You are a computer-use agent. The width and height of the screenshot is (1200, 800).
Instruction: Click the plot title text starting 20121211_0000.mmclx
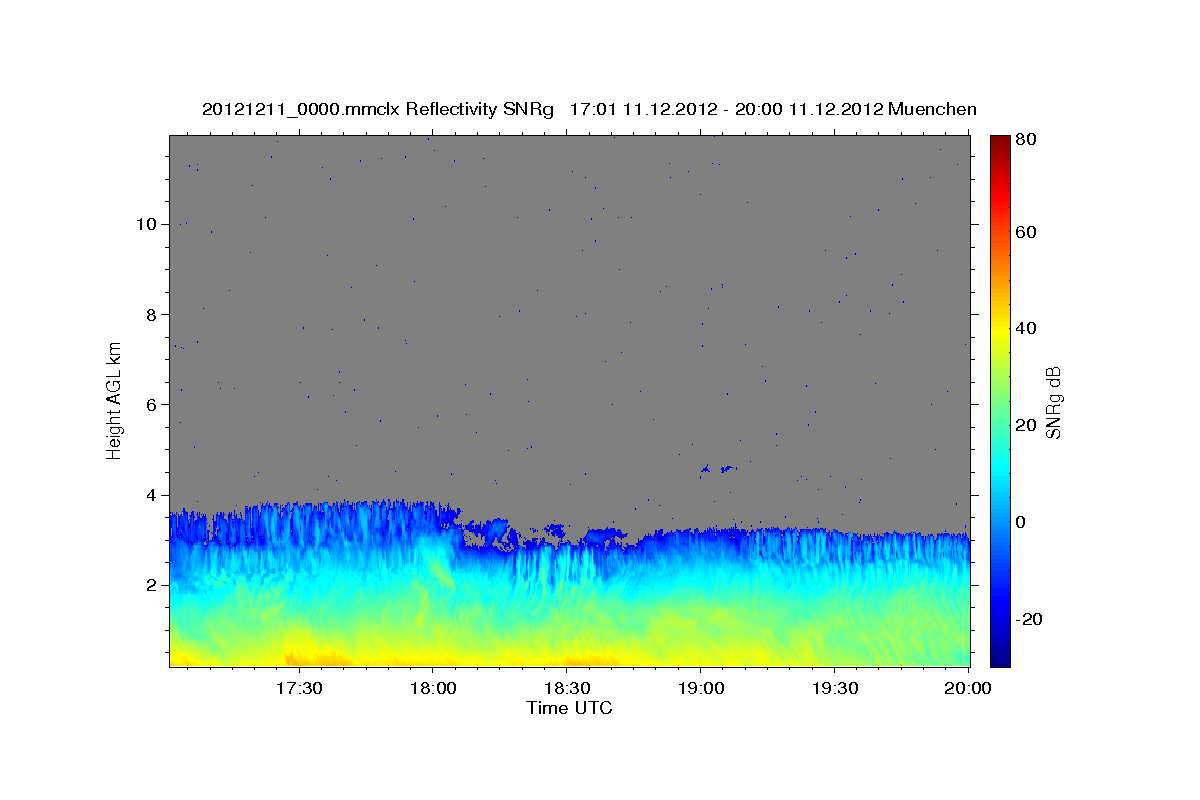[589, 109]
